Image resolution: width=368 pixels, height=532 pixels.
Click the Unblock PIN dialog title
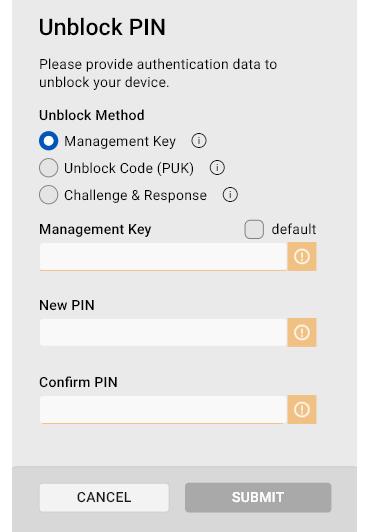click(x=102, y=27)
